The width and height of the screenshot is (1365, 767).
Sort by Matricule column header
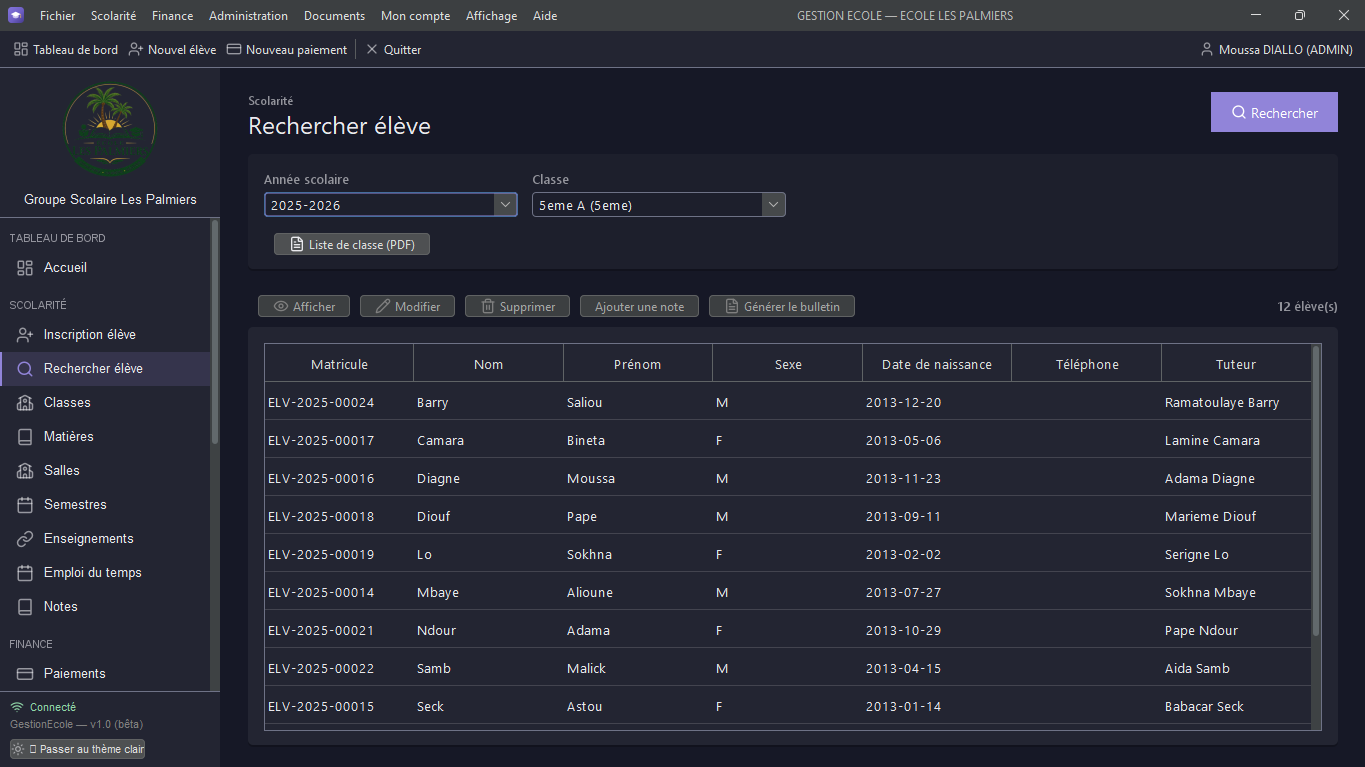tap(339, 364)
